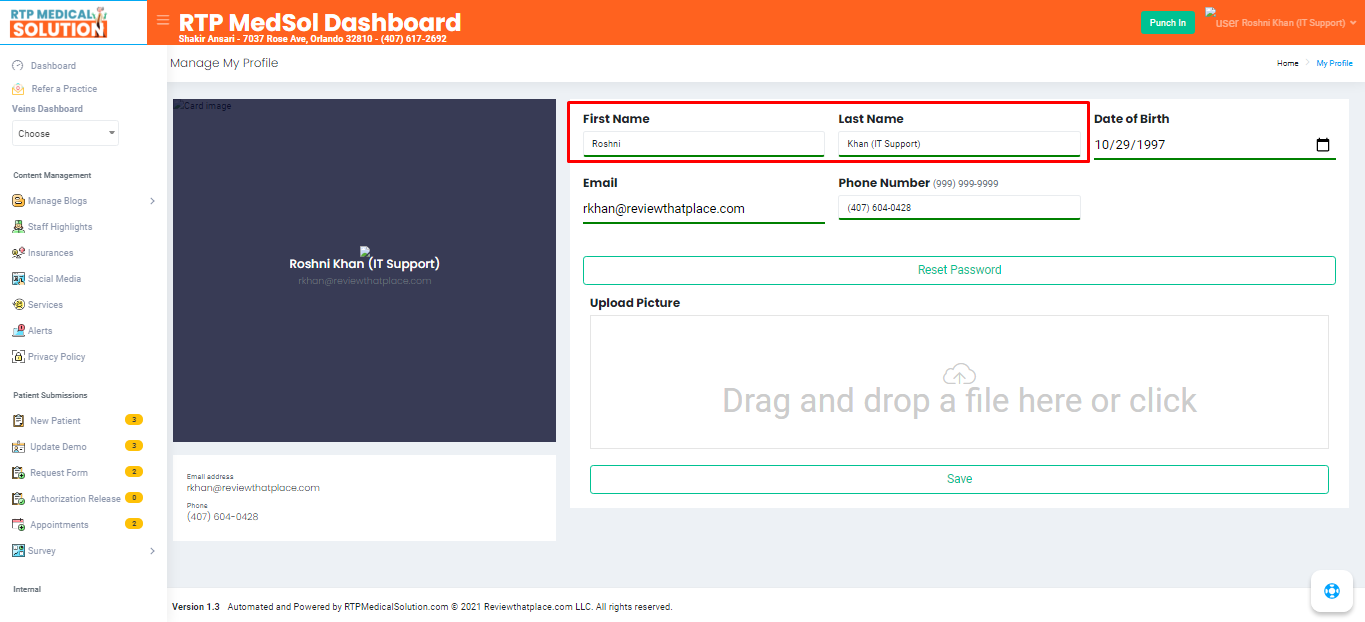This screenshot has height=622, width=1365.
Task: Click the Date of Birth field
Action: 1214,145
